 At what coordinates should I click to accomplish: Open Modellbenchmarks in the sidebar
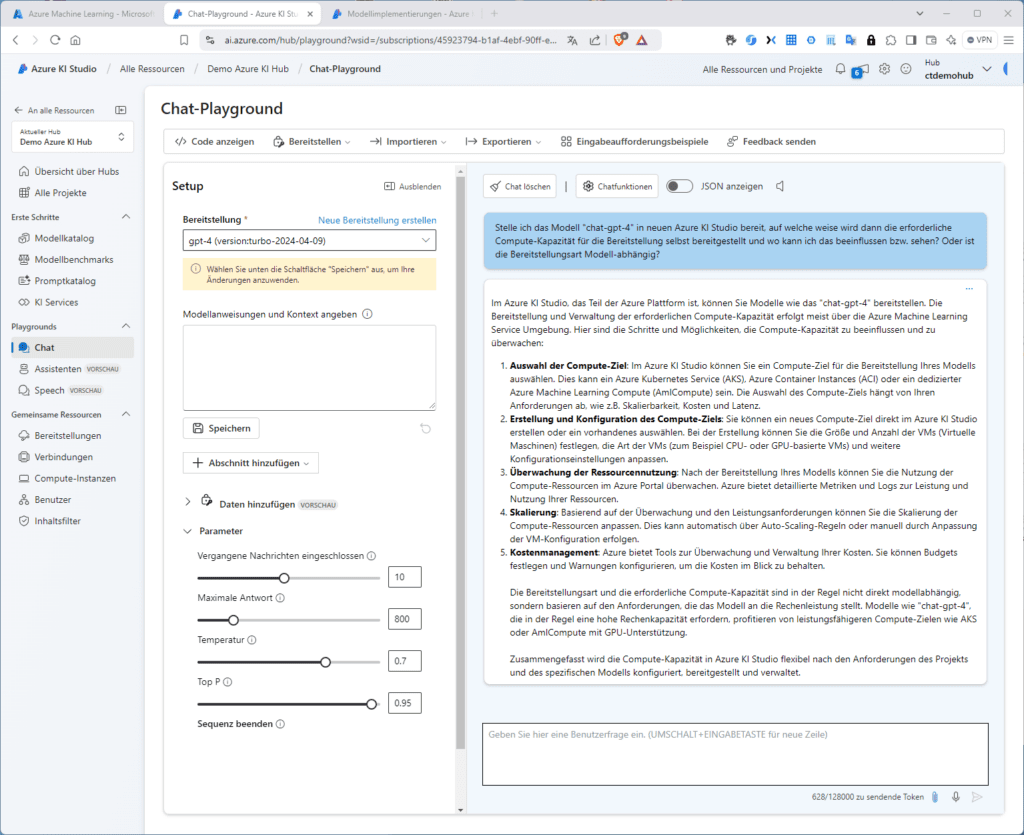point(74,260)
